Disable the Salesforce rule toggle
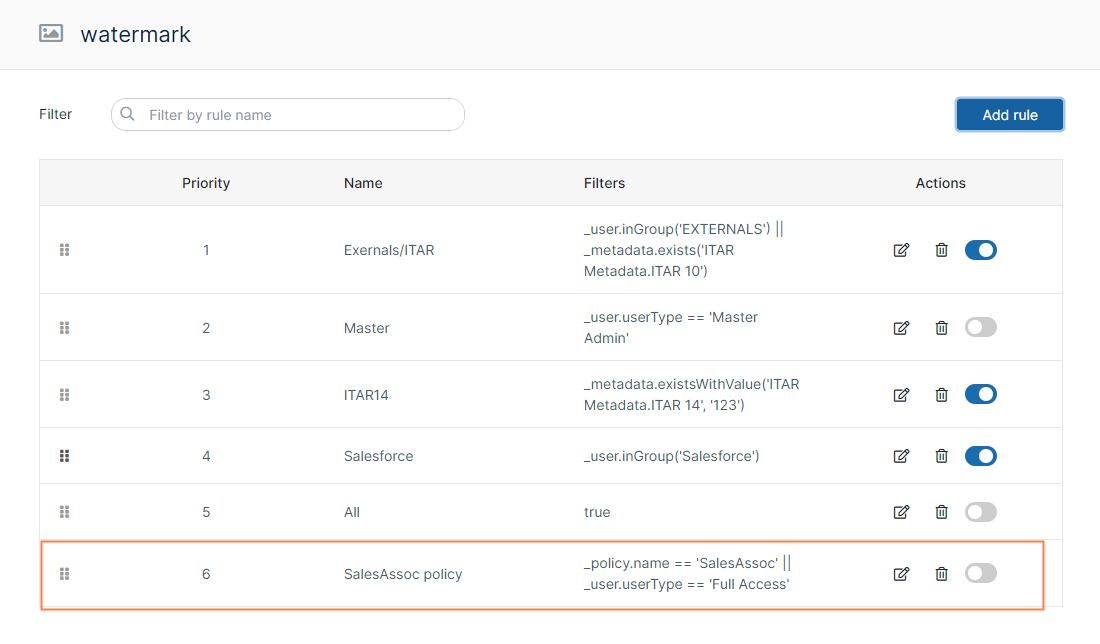 point(980,456)
